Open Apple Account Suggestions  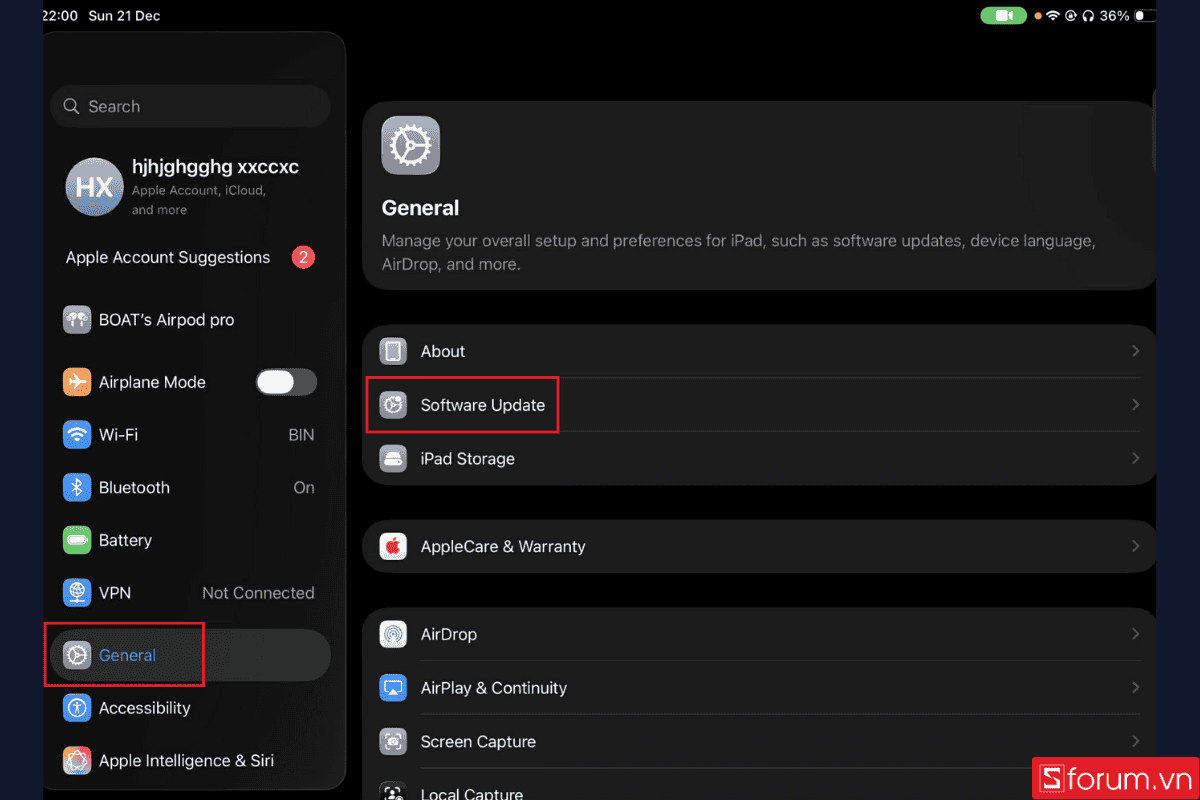(167, 257)
